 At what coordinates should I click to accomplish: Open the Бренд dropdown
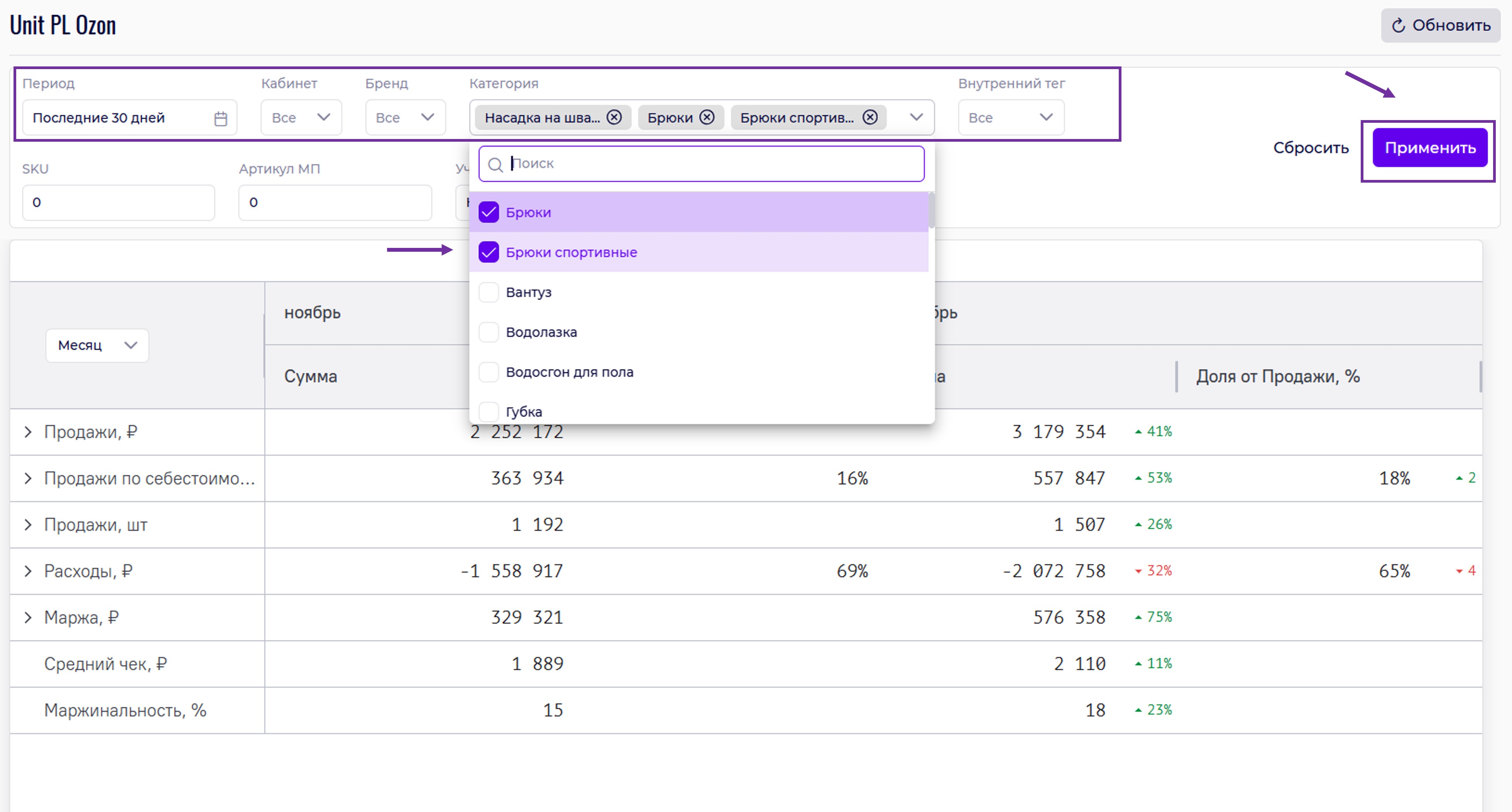click(405, 117)
